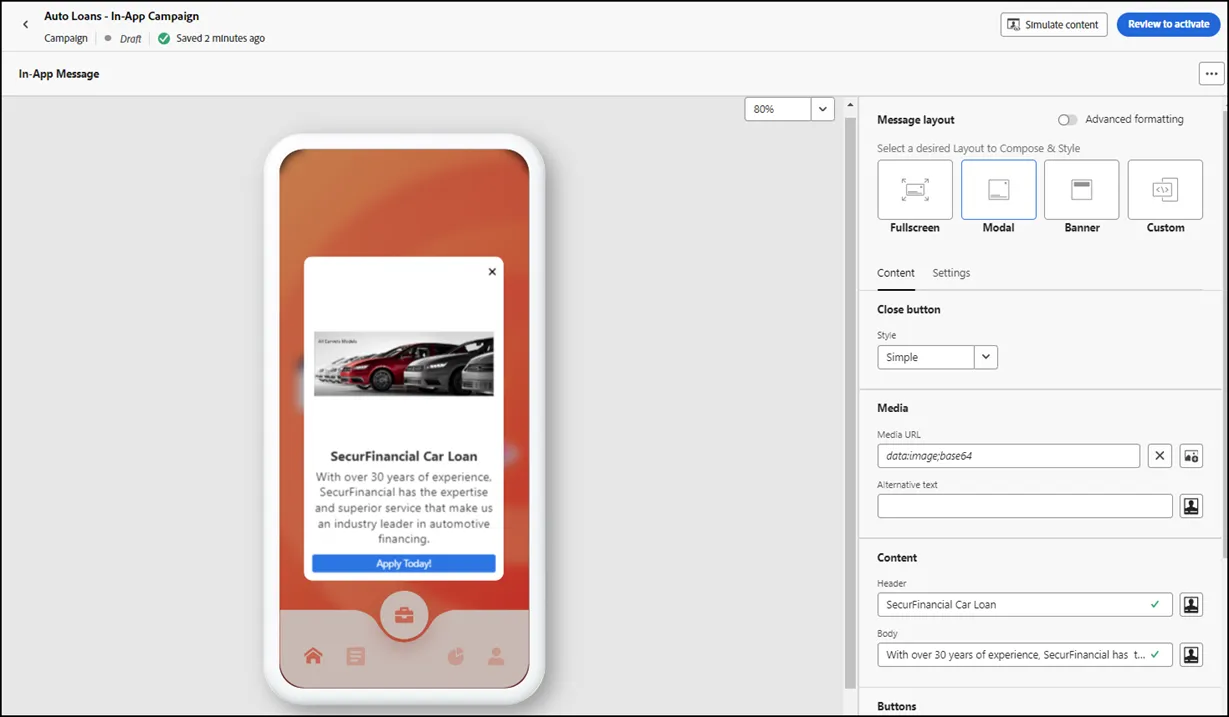Open personalization icon for Alternative text
This screenshot has height=717, width=1229.
pos(1191,506)
